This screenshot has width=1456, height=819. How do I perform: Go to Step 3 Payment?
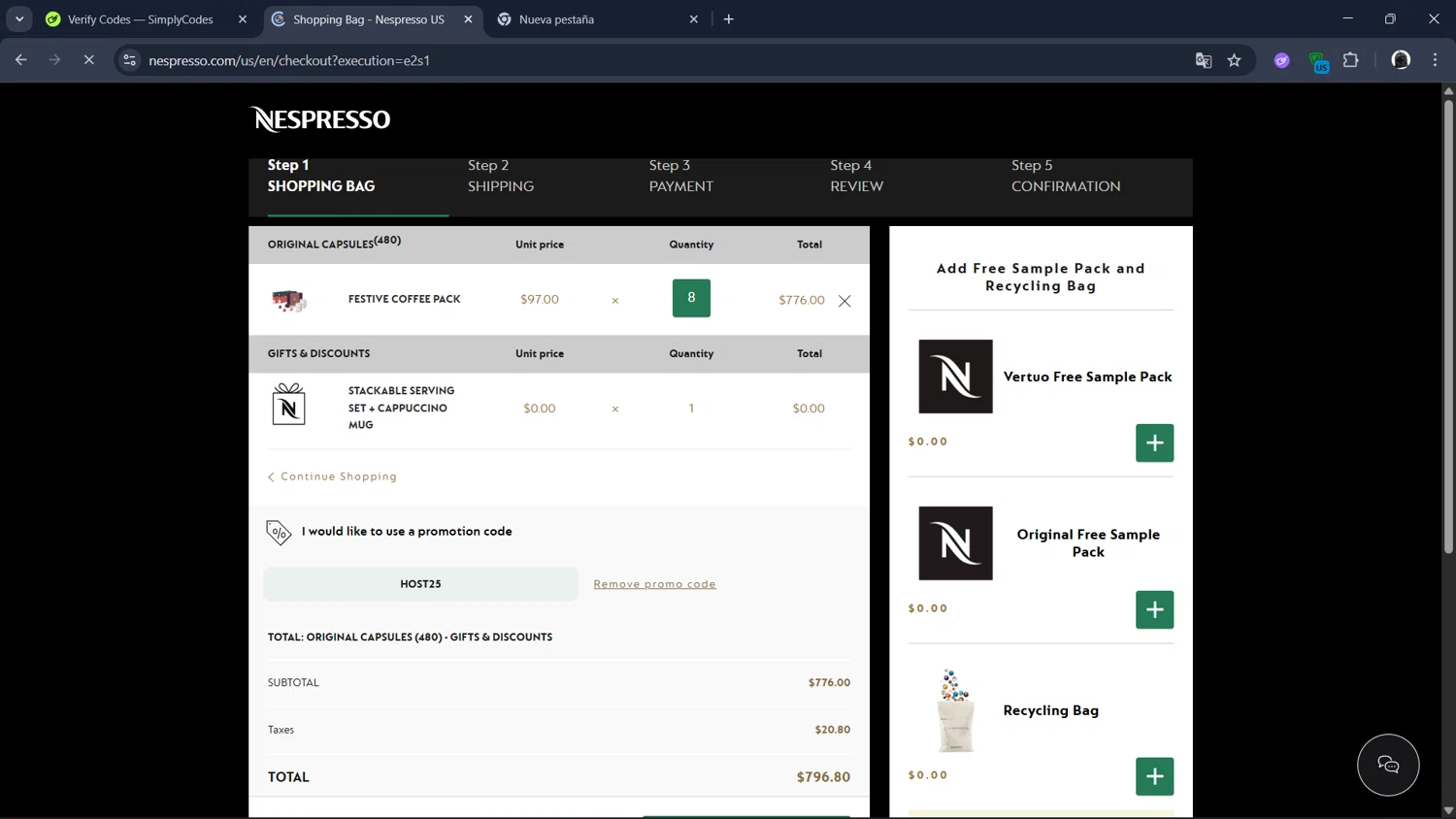[x=680, y=176]
